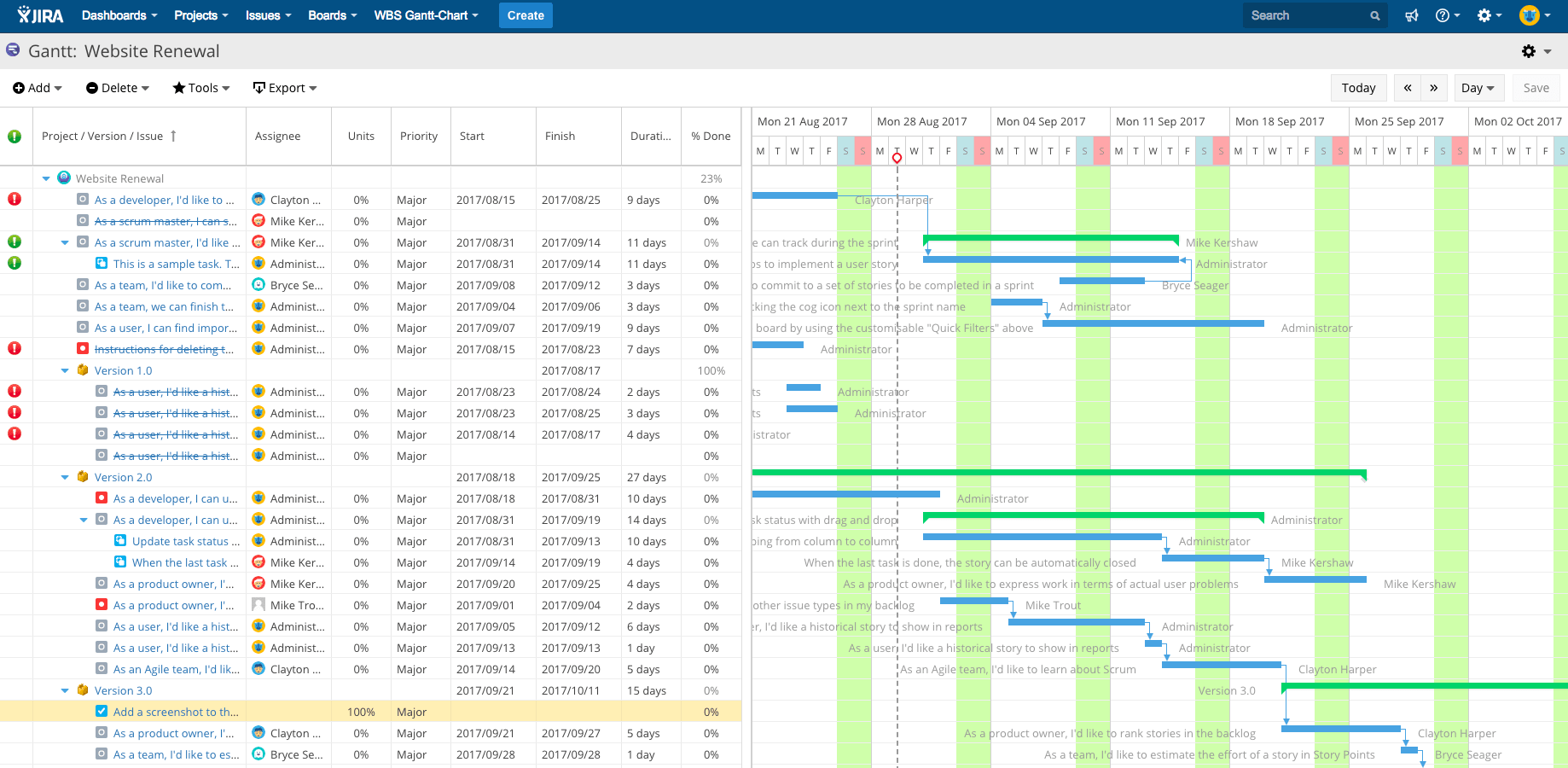Open the Day view dropdown

(x=1478, y=87)
